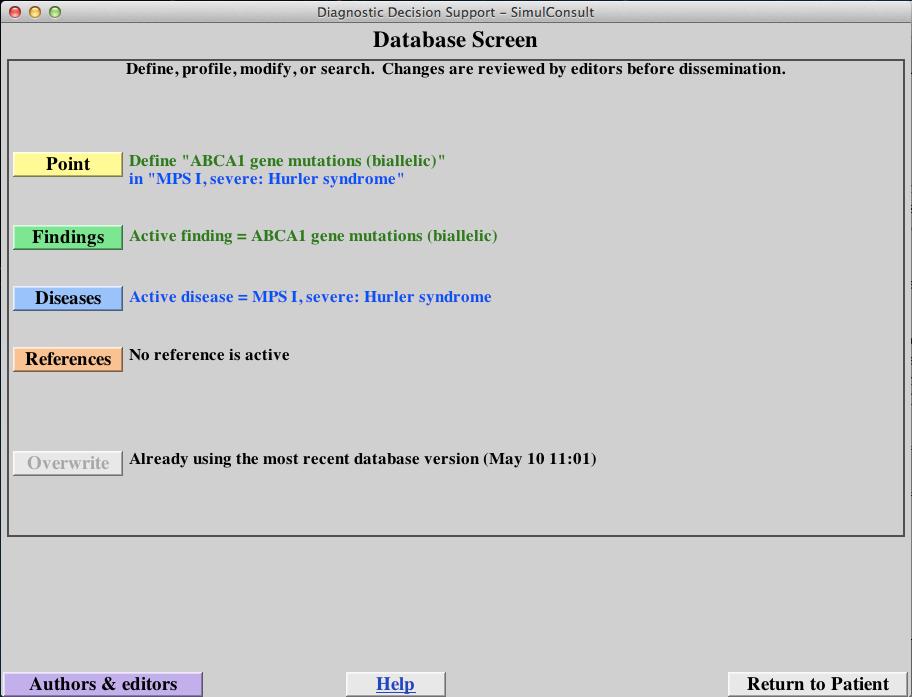Click the Define, profile, modify, or search instruction text
The image size is (912, 697).
point(455,69)
